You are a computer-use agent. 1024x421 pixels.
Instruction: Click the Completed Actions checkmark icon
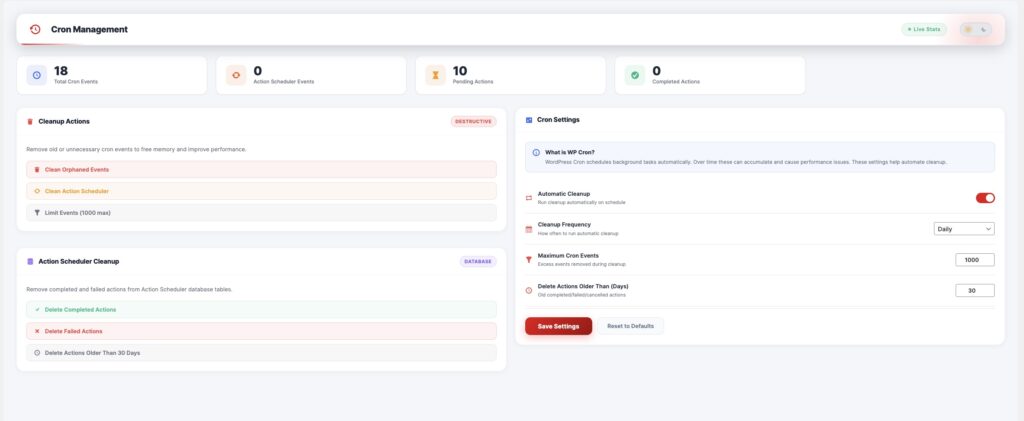[634, 75]
